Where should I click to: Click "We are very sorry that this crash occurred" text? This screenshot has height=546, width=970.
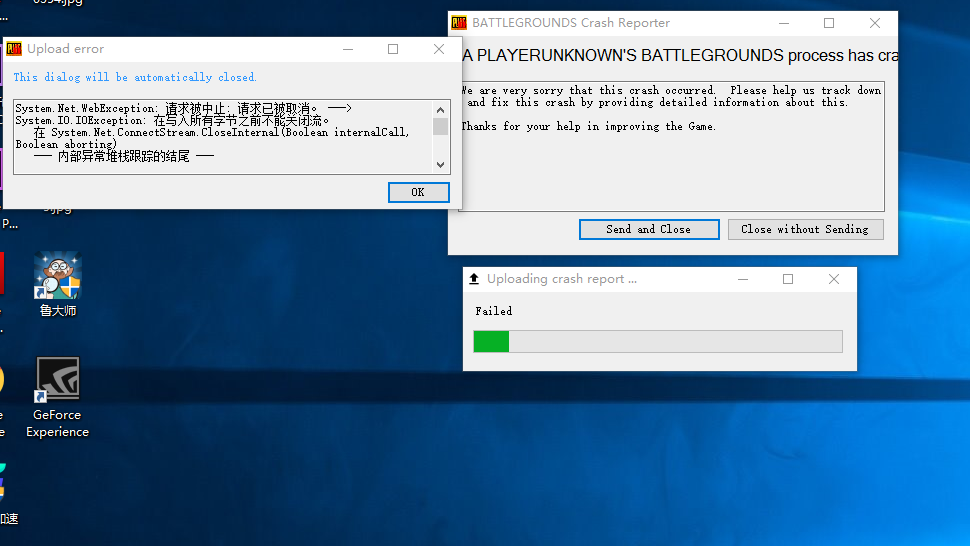(x=588, y=90)
